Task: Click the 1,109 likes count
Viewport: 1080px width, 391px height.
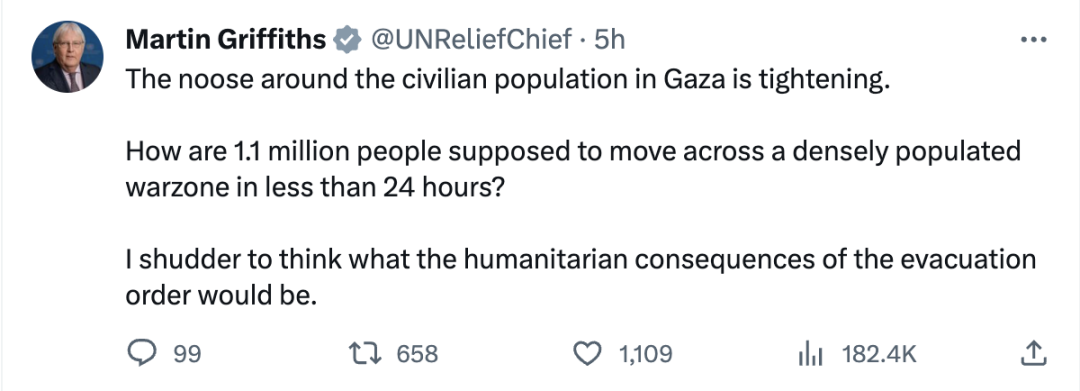Action: click(645, 355)
